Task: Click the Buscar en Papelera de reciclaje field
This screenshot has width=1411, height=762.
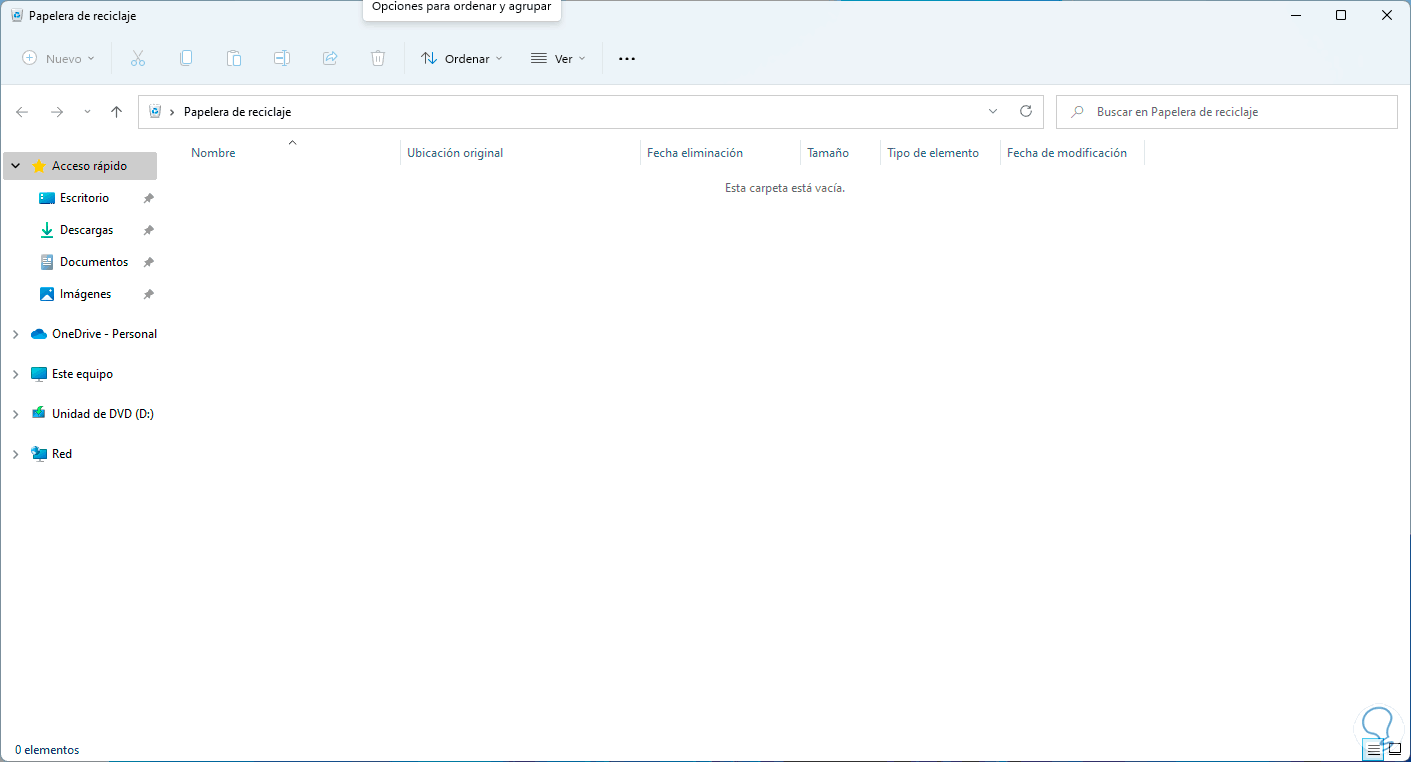Action: [1227, 112]
